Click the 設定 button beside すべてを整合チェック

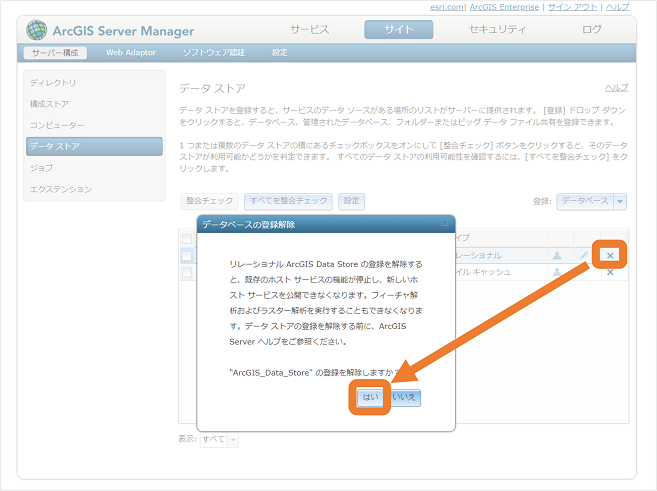[352, 201]
